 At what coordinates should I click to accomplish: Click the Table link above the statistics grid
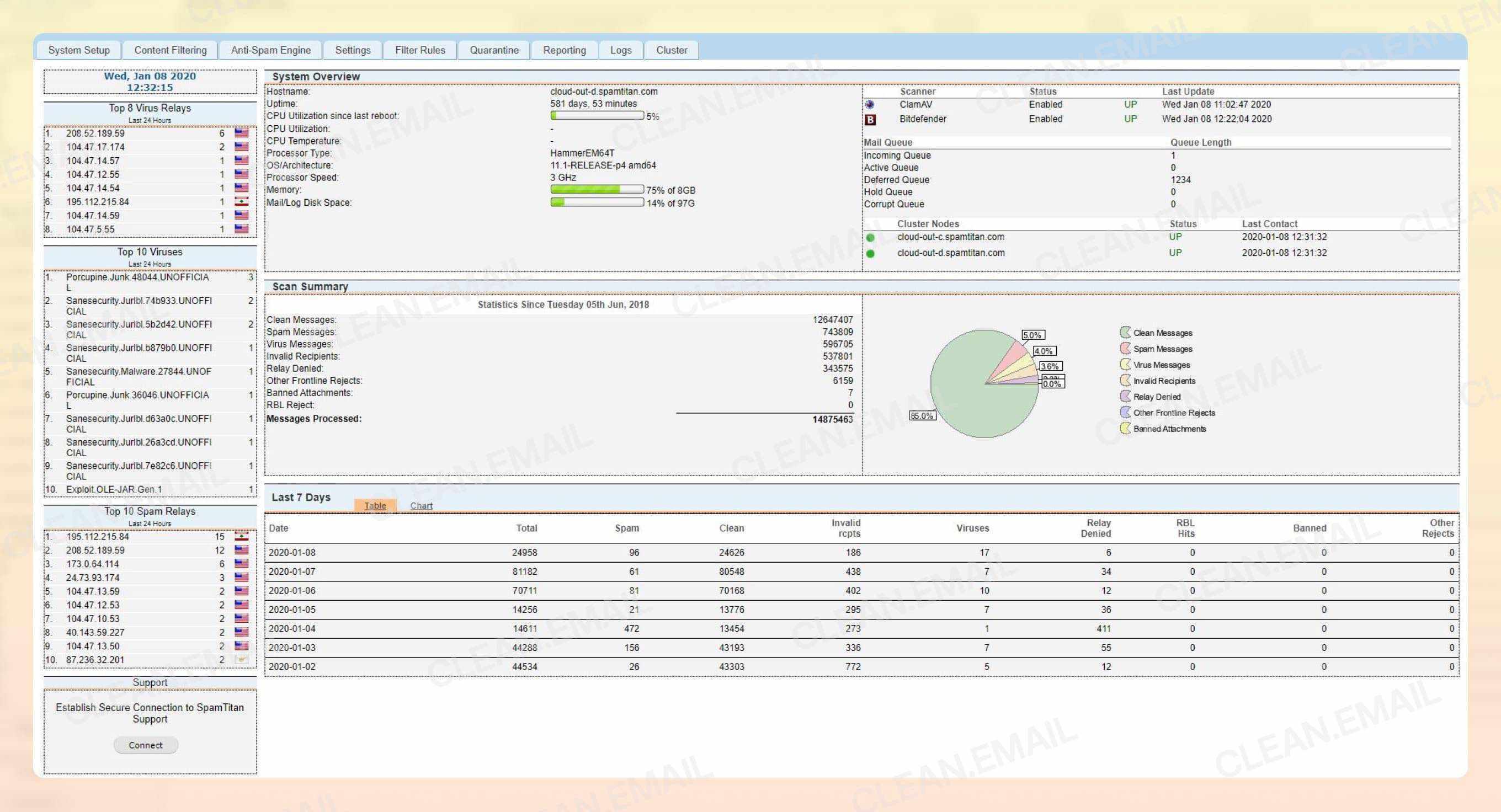point(375,506)
